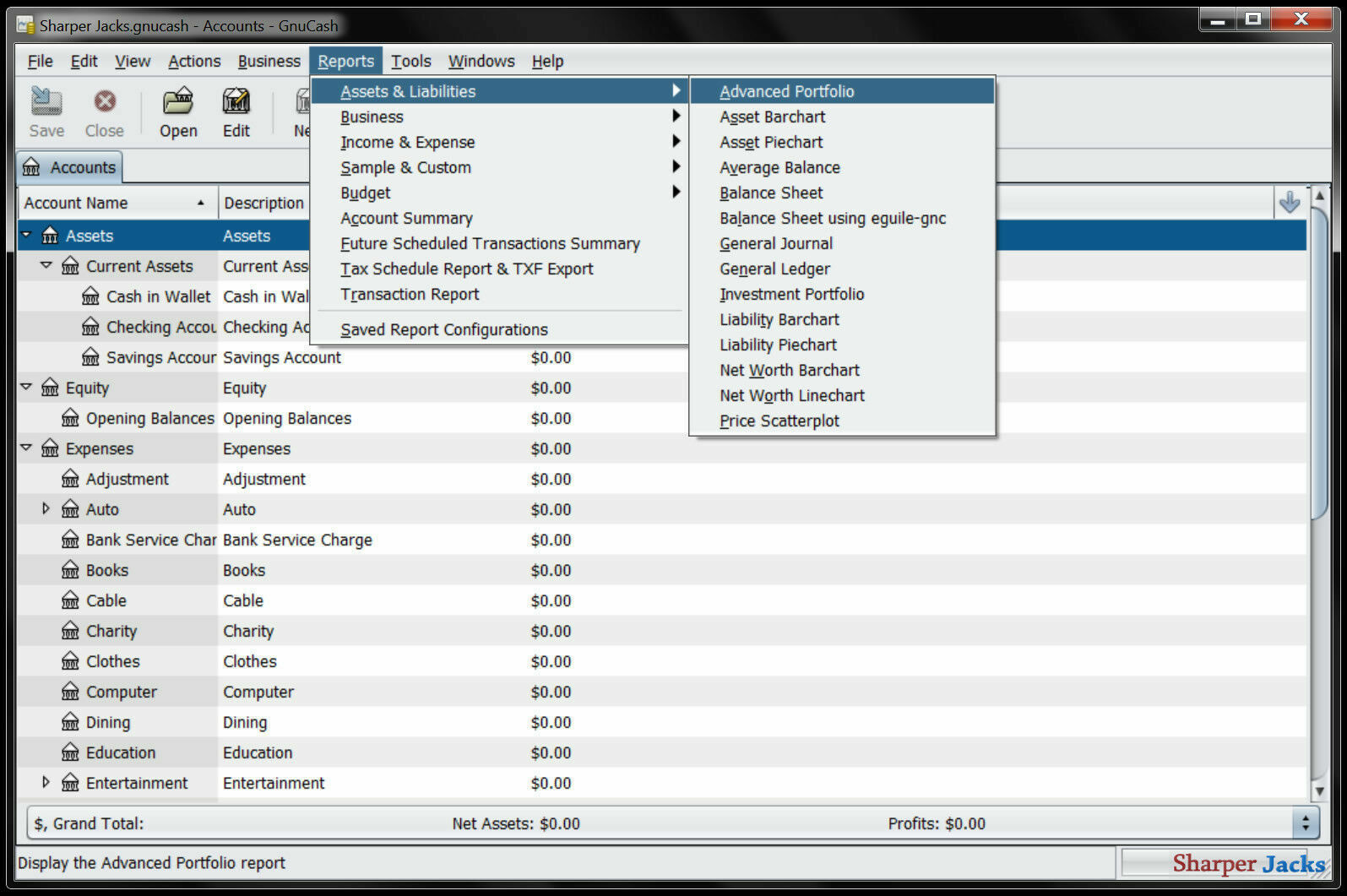The width and height of the screenshot is (1347, 896).
Task: Choose Net Worth Linechart report
Action: tap(842, 395)
